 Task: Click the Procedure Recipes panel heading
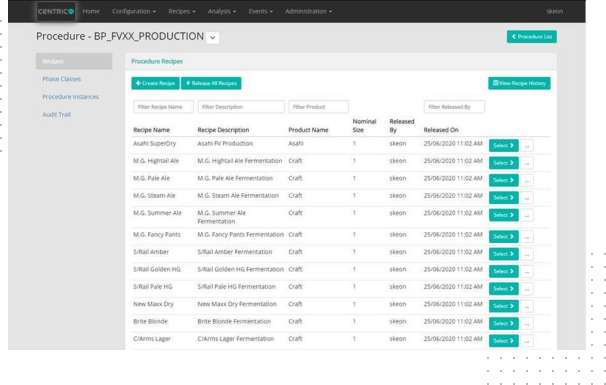click(x=157, y=61)
